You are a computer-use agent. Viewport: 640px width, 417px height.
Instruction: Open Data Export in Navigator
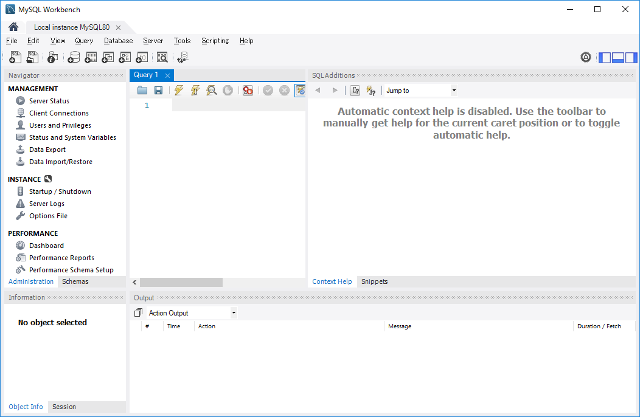(x=47, y=149)
